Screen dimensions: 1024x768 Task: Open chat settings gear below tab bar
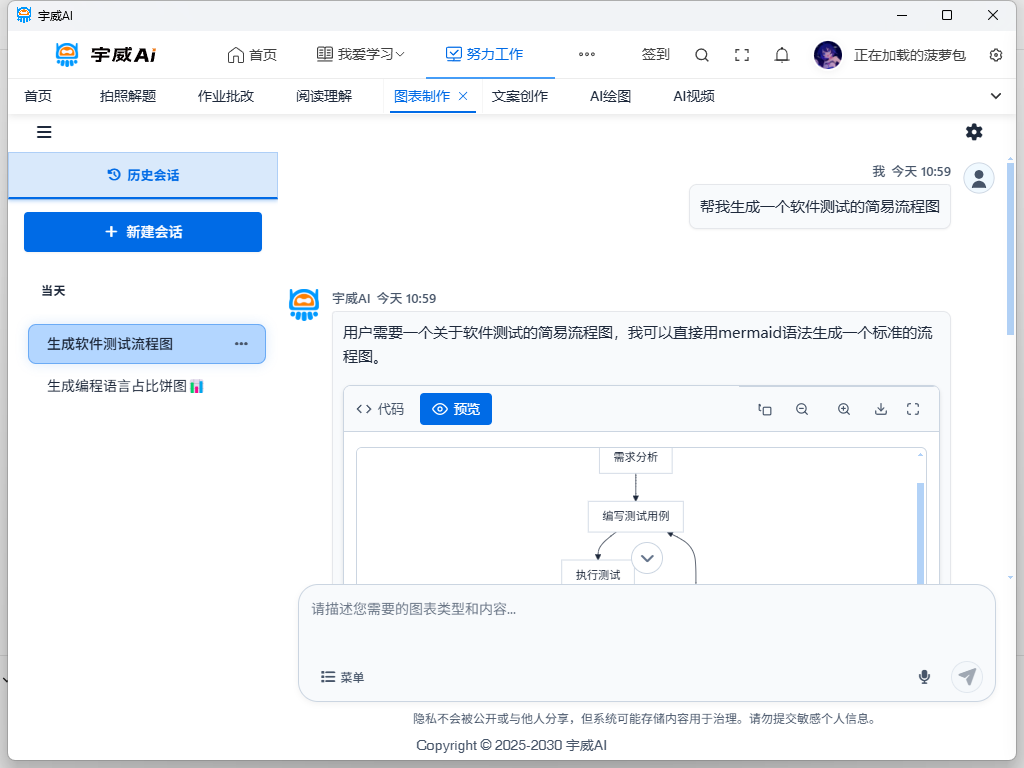(x=974, y=132)
